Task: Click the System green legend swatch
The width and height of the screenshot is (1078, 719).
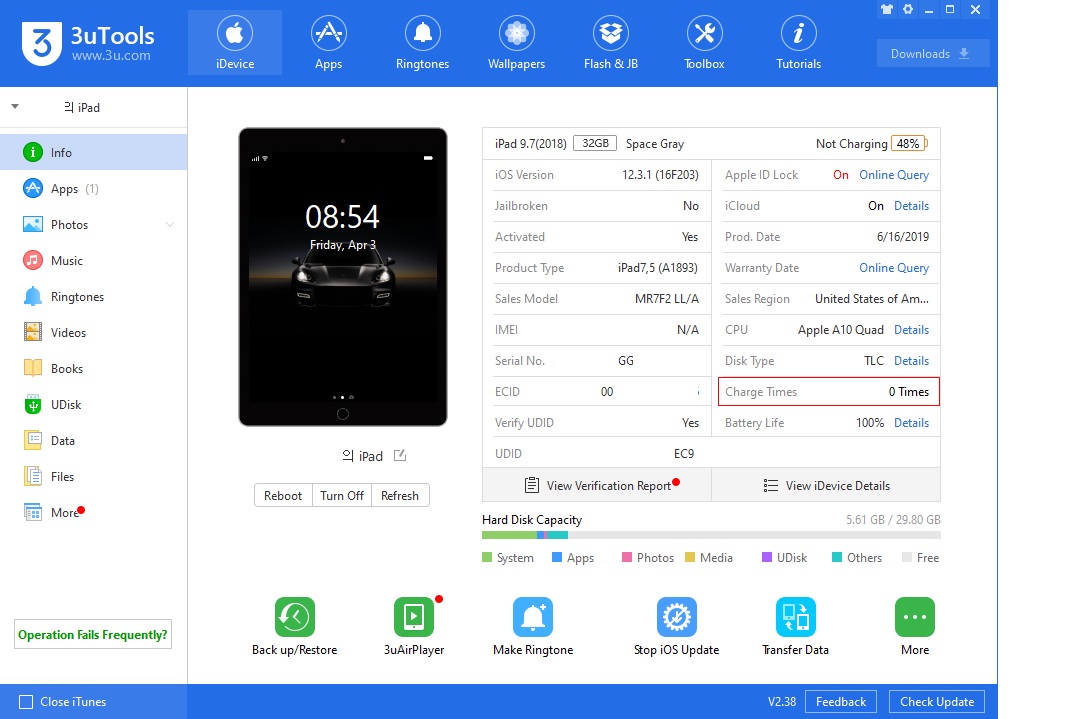Action: click(487, 557)
